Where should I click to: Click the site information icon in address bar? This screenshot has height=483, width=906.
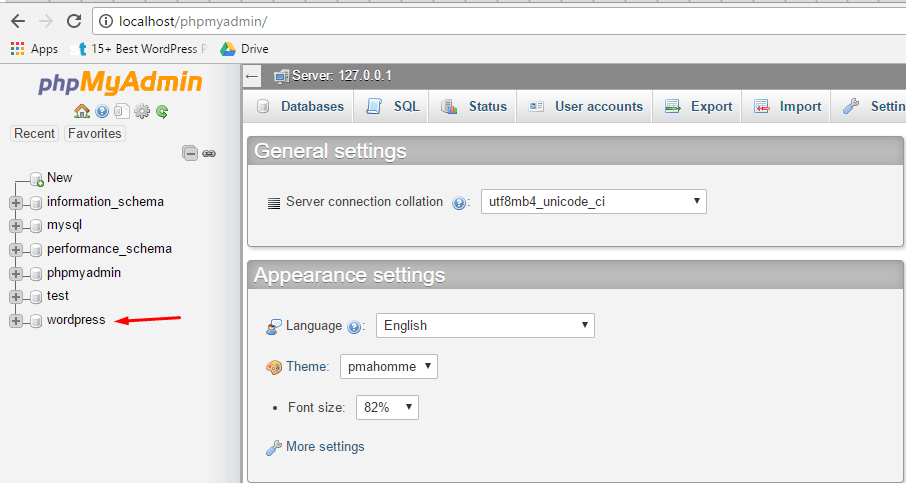click(x=106, y=22)
